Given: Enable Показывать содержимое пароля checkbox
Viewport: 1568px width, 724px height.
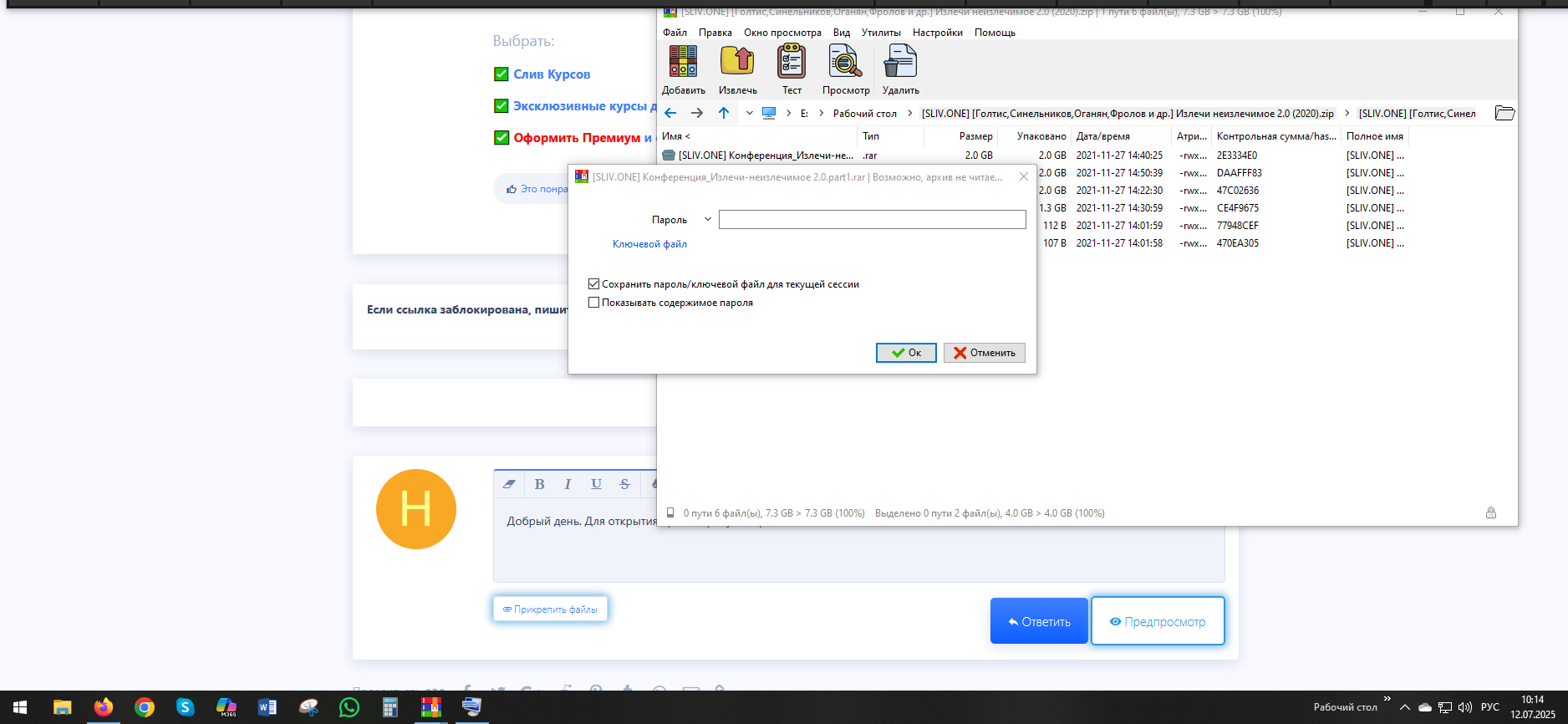Looking at the screenshot, I should [594, 303].
